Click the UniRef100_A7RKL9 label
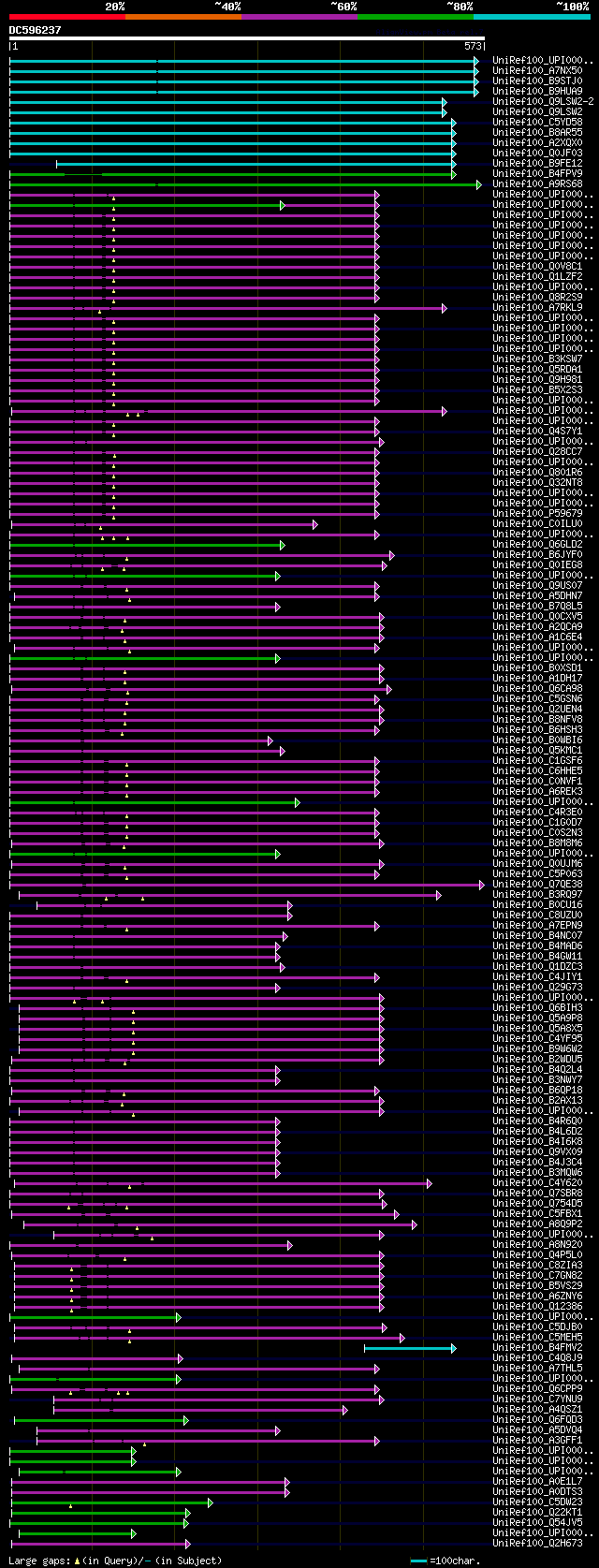 click(537, 308)
